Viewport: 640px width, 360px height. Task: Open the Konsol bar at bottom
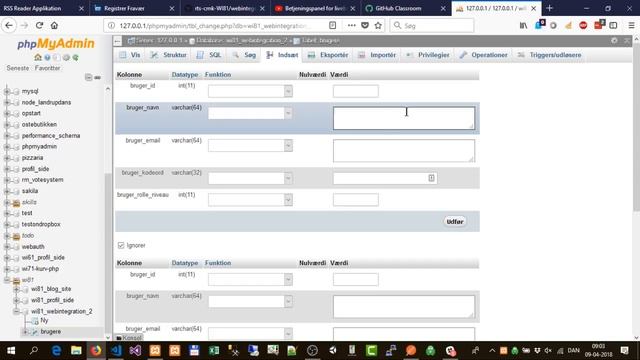pos(129,338)
